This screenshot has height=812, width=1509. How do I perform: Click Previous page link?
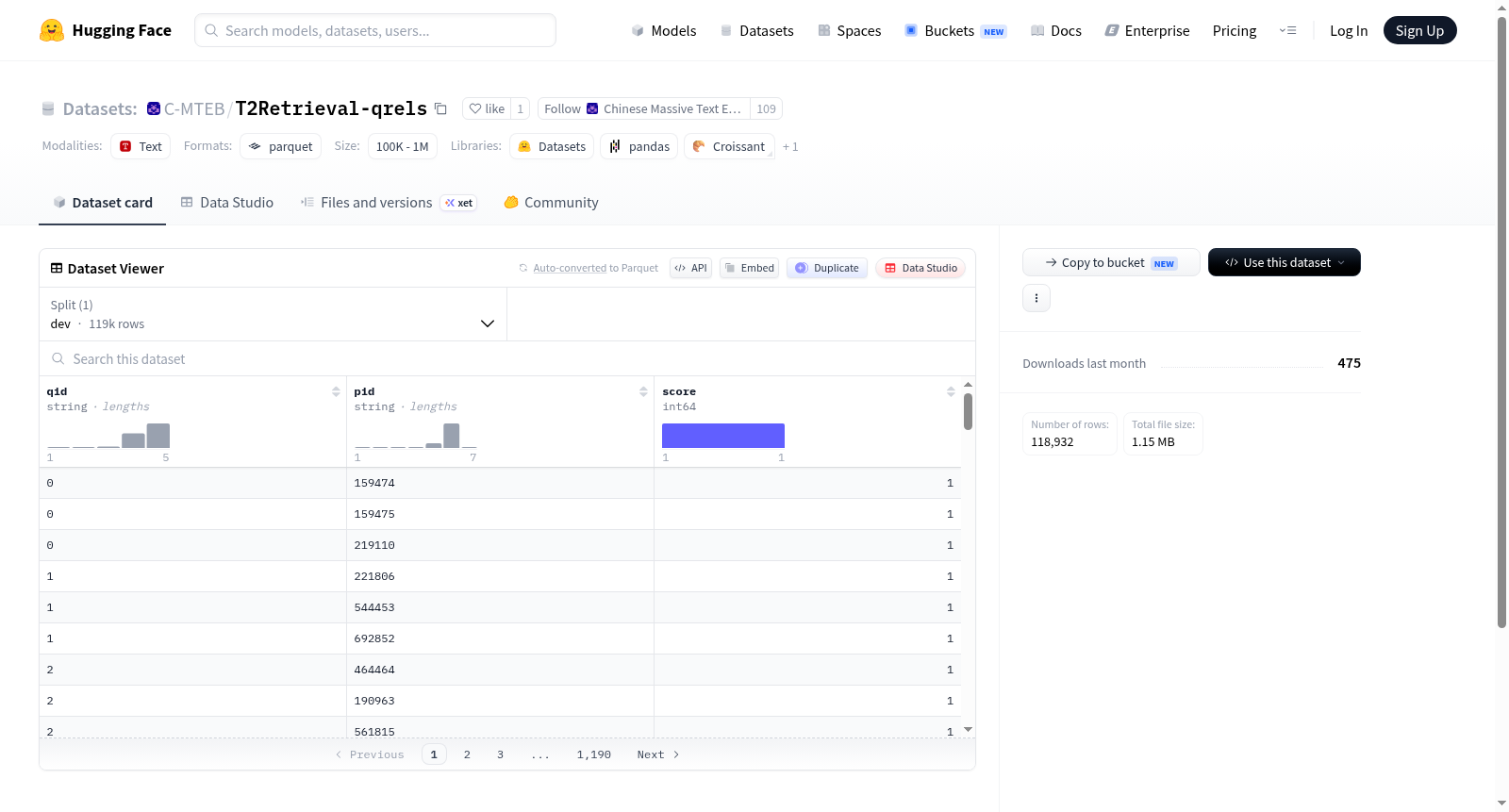[370, 754]
